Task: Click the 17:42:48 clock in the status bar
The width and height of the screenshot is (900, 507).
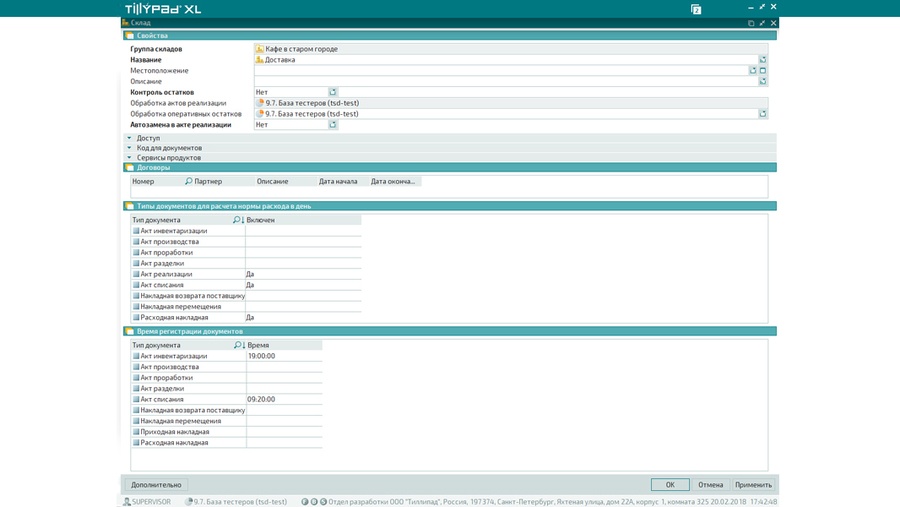Action: coord(763,502)
